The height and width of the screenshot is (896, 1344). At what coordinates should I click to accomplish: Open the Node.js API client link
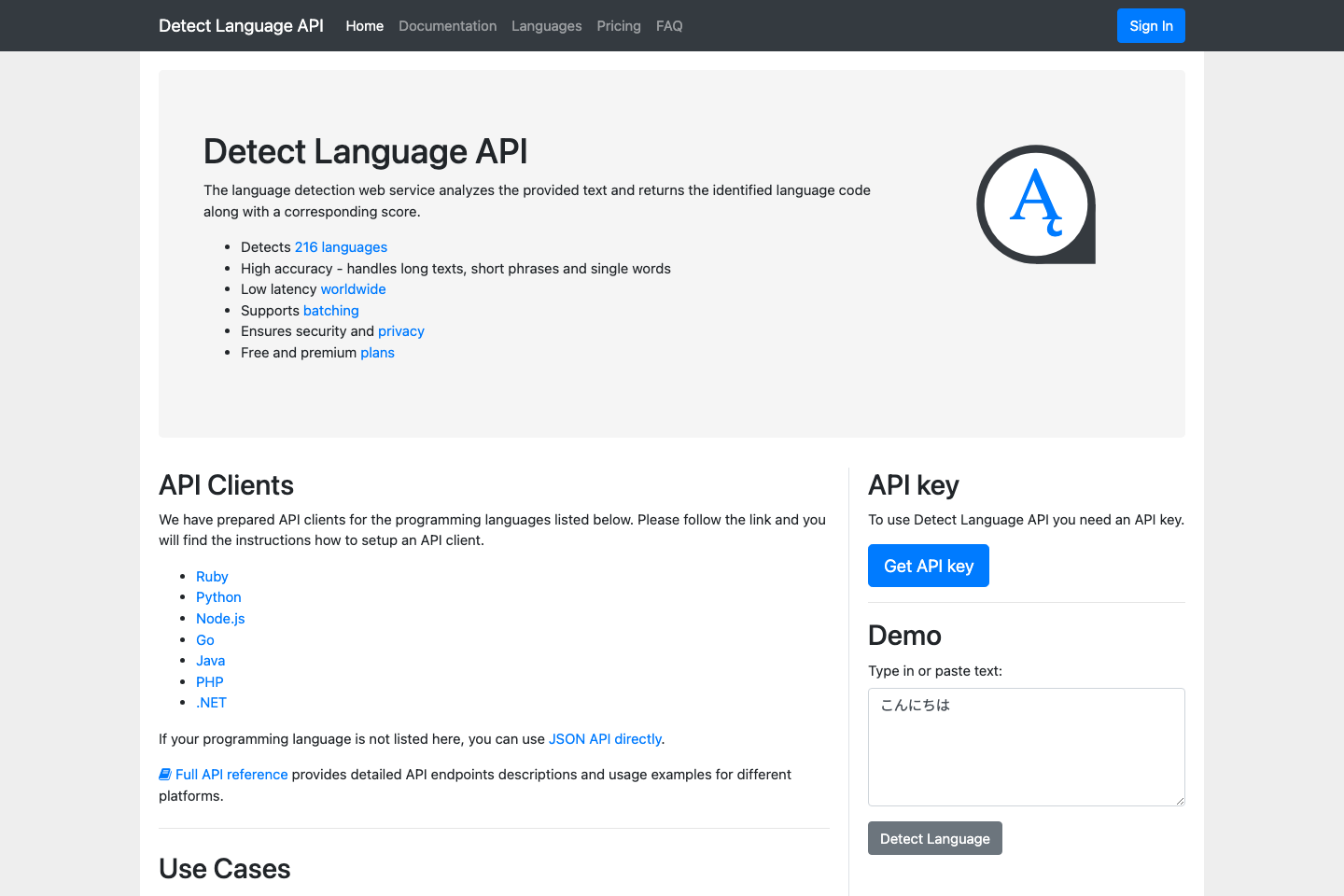pyautogui.click(x=220, y=618)
